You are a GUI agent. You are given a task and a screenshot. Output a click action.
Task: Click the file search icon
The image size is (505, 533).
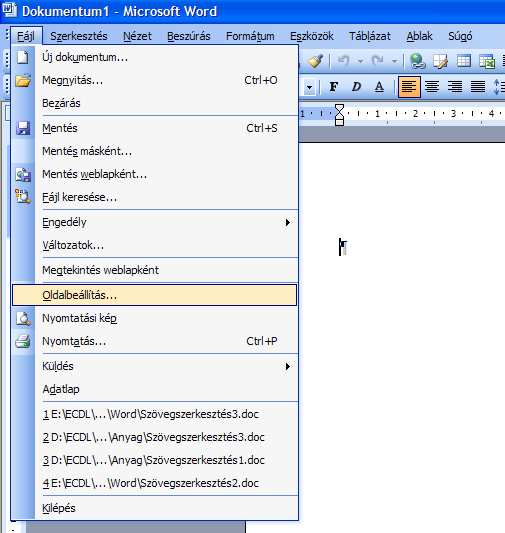click(23, 197)
